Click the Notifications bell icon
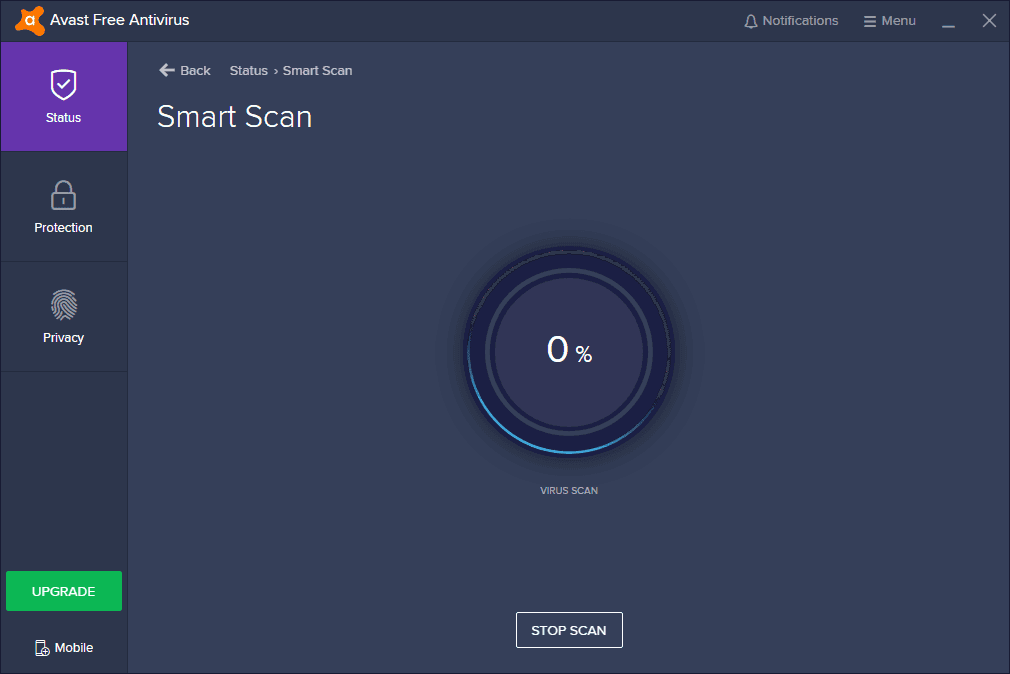This screenshot has height=674, width=1010. [x=751, y=21]
